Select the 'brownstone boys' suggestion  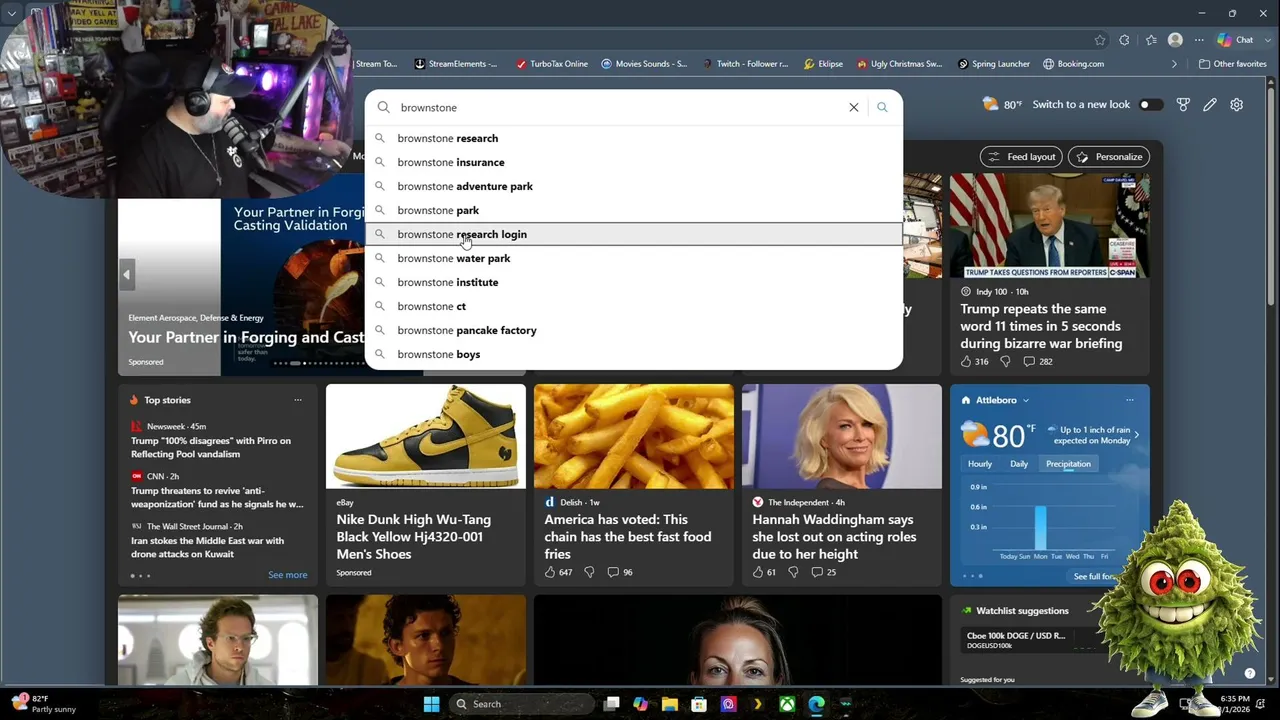pos(634,354)
